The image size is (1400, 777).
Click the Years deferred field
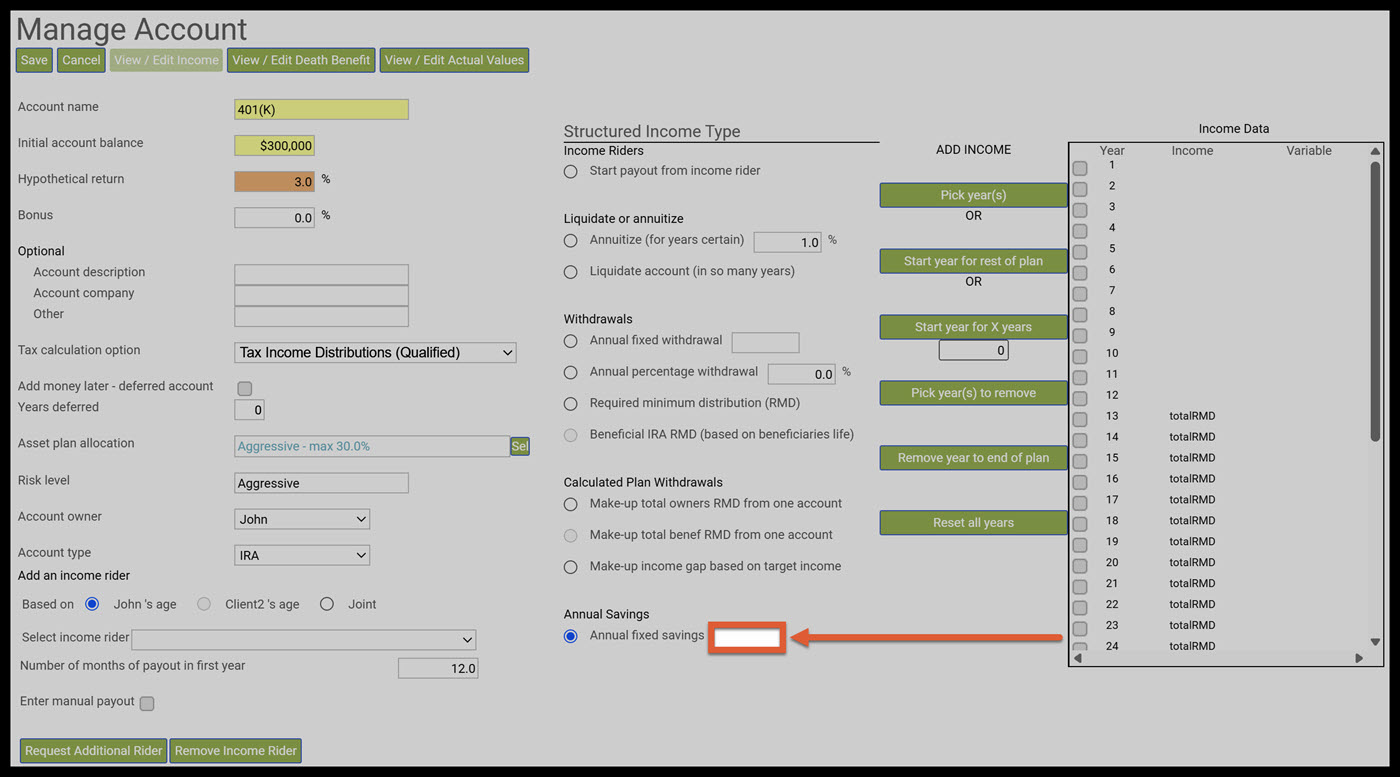[x=249, y=409]
